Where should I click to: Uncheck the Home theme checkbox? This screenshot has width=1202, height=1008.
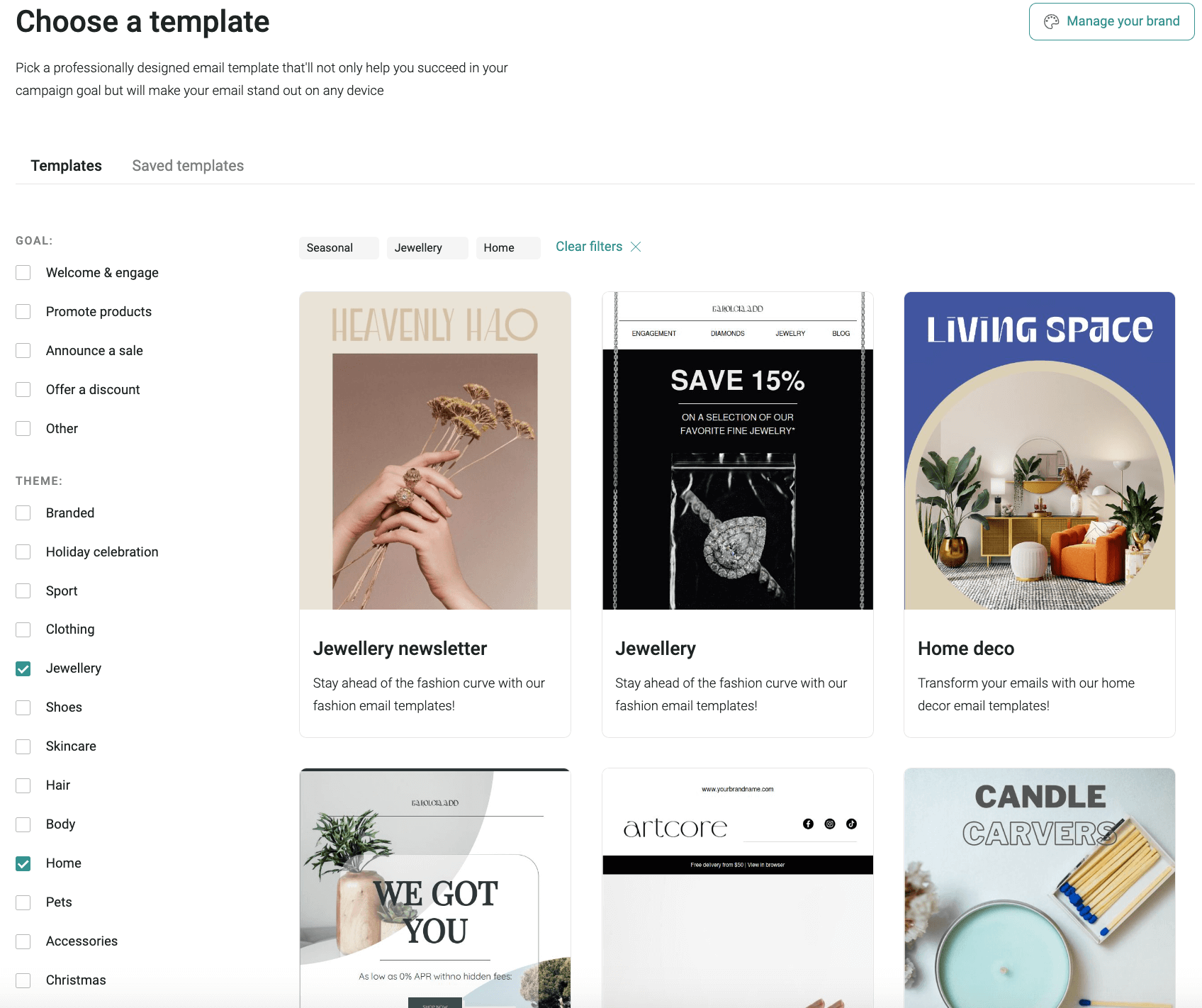click(x=23, y=863)
